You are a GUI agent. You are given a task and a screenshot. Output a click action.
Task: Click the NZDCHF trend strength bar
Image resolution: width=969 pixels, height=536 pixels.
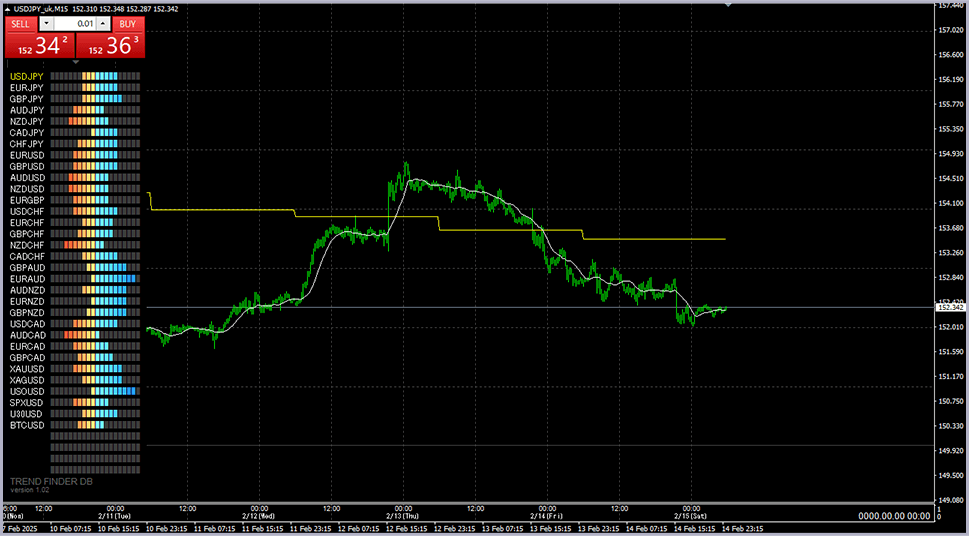(x=95, y=245)
